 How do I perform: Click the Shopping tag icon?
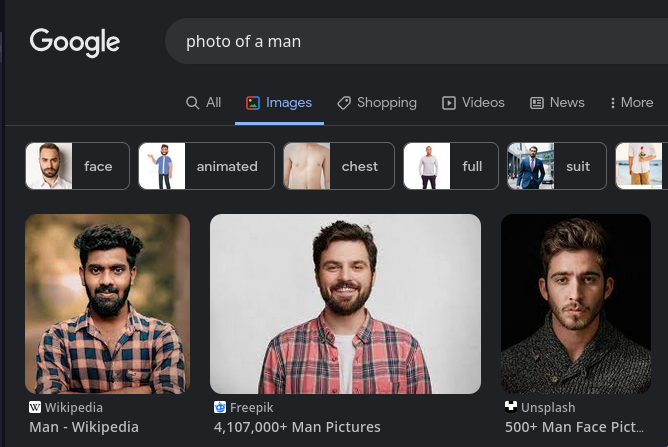[344, 103]
